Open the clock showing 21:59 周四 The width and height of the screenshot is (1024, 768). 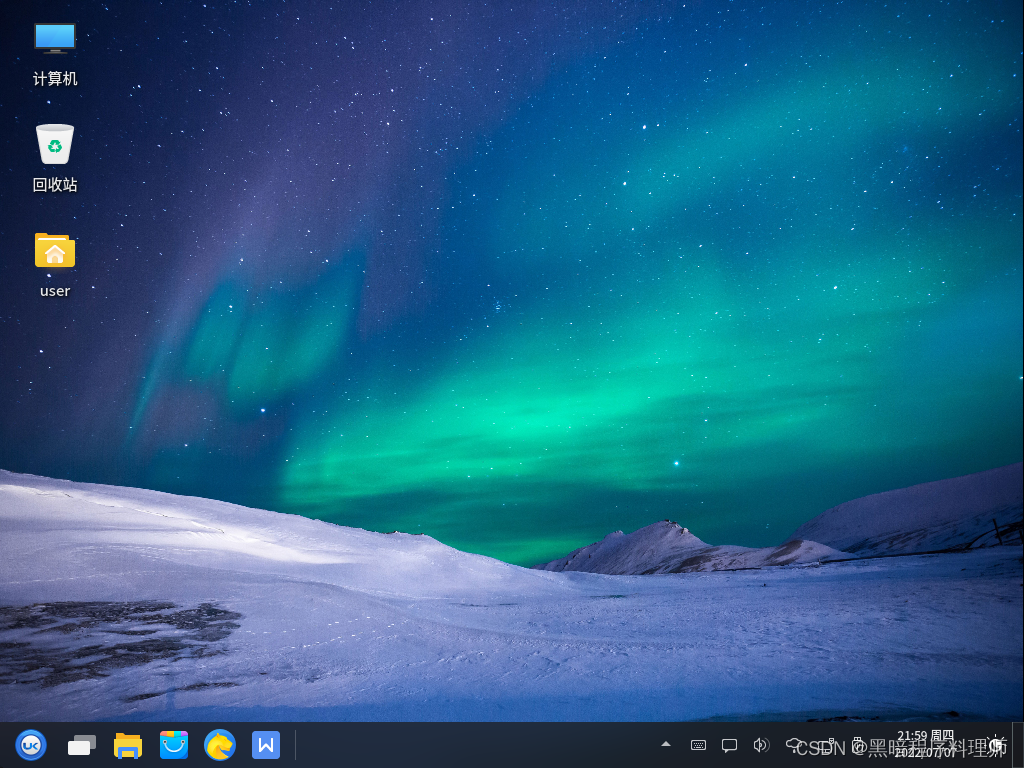(x=925, y=744)
